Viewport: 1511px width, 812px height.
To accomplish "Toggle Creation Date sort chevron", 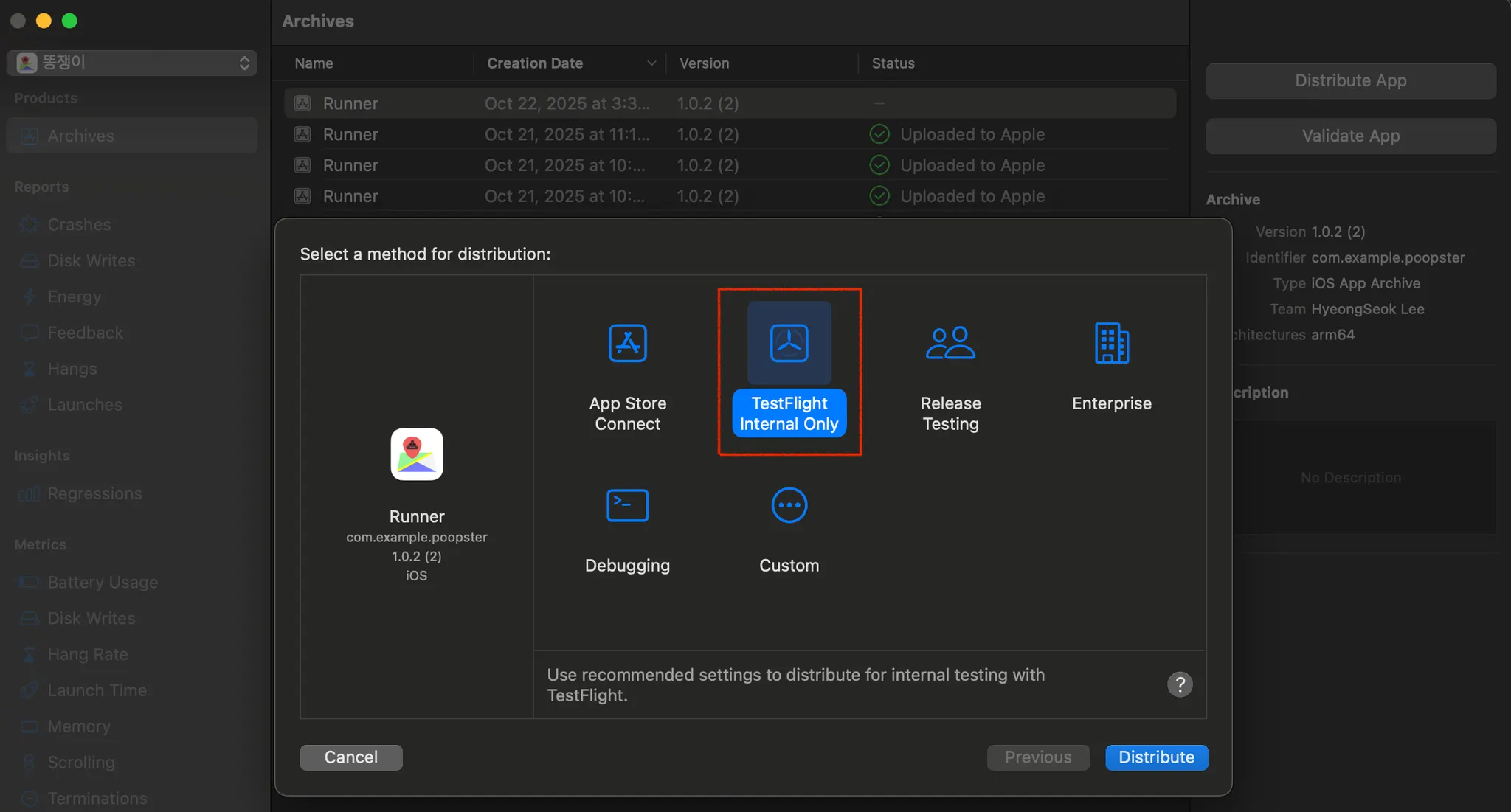I will coord(651,63).
